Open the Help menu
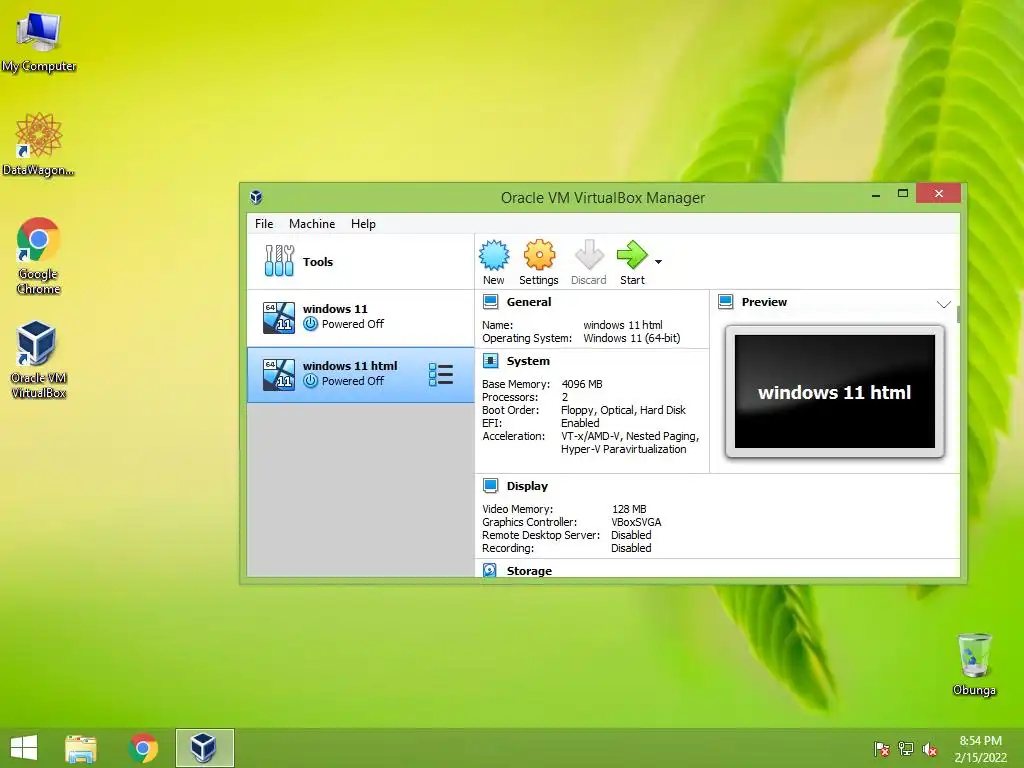 [x=363, y=223]
